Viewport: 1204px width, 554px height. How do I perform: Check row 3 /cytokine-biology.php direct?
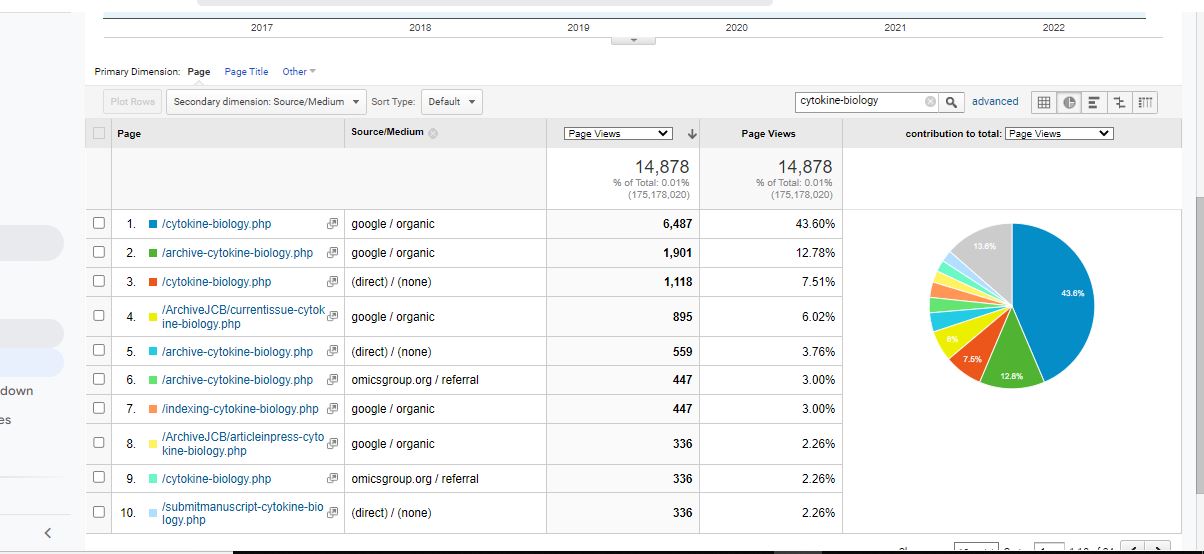99,282
